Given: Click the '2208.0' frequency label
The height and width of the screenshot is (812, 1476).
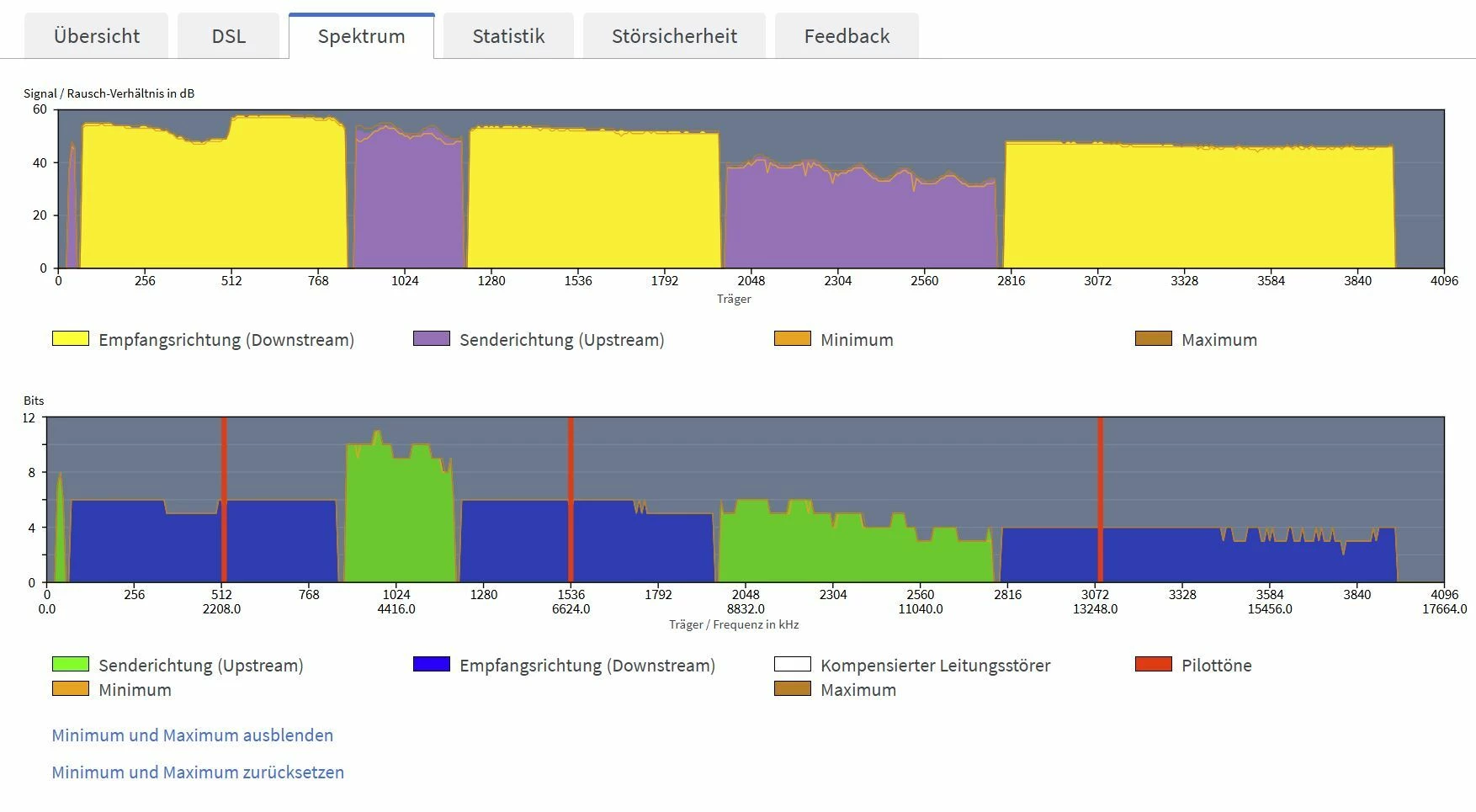Looking at the screenshot, I should click(x=221, y=609).
